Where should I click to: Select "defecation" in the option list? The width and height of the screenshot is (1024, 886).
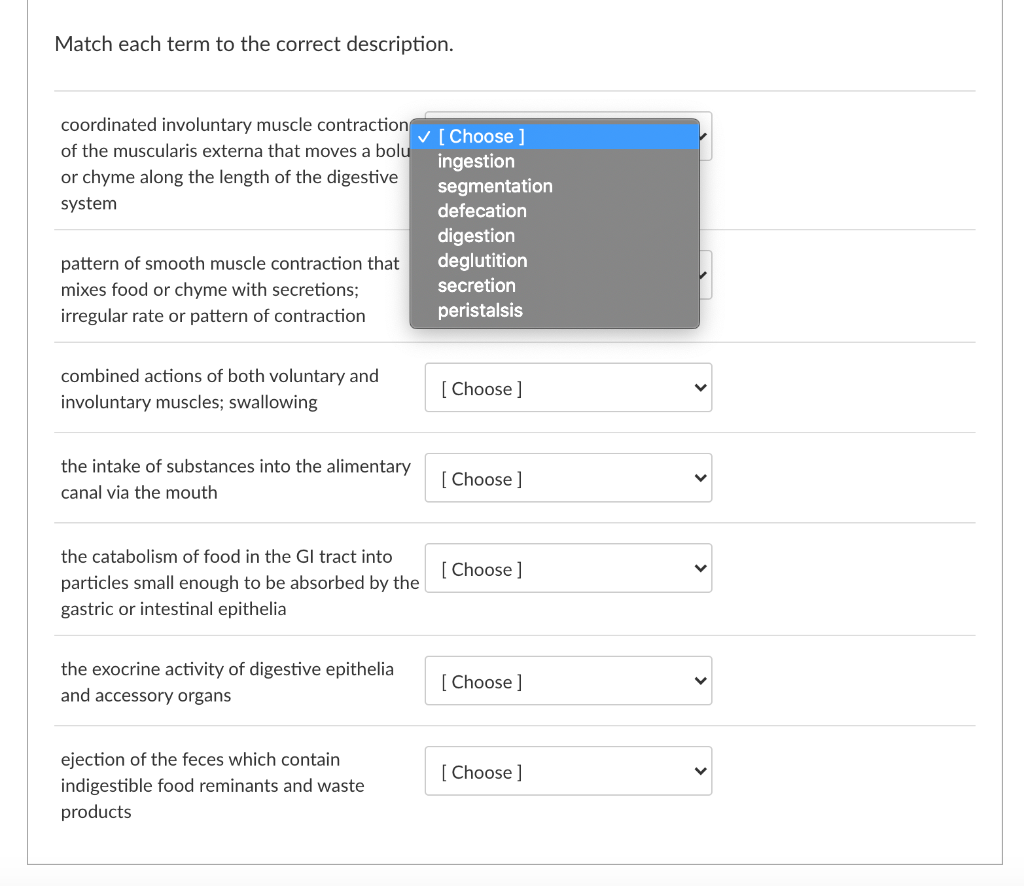[x=482, y=211]
